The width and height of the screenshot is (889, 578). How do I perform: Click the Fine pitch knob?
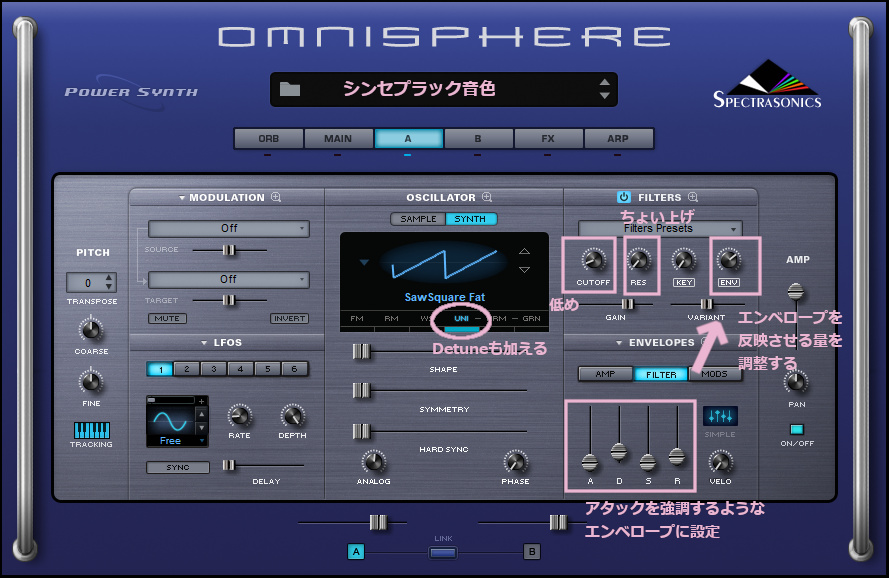pyautogui.click(x=91, y=381)
